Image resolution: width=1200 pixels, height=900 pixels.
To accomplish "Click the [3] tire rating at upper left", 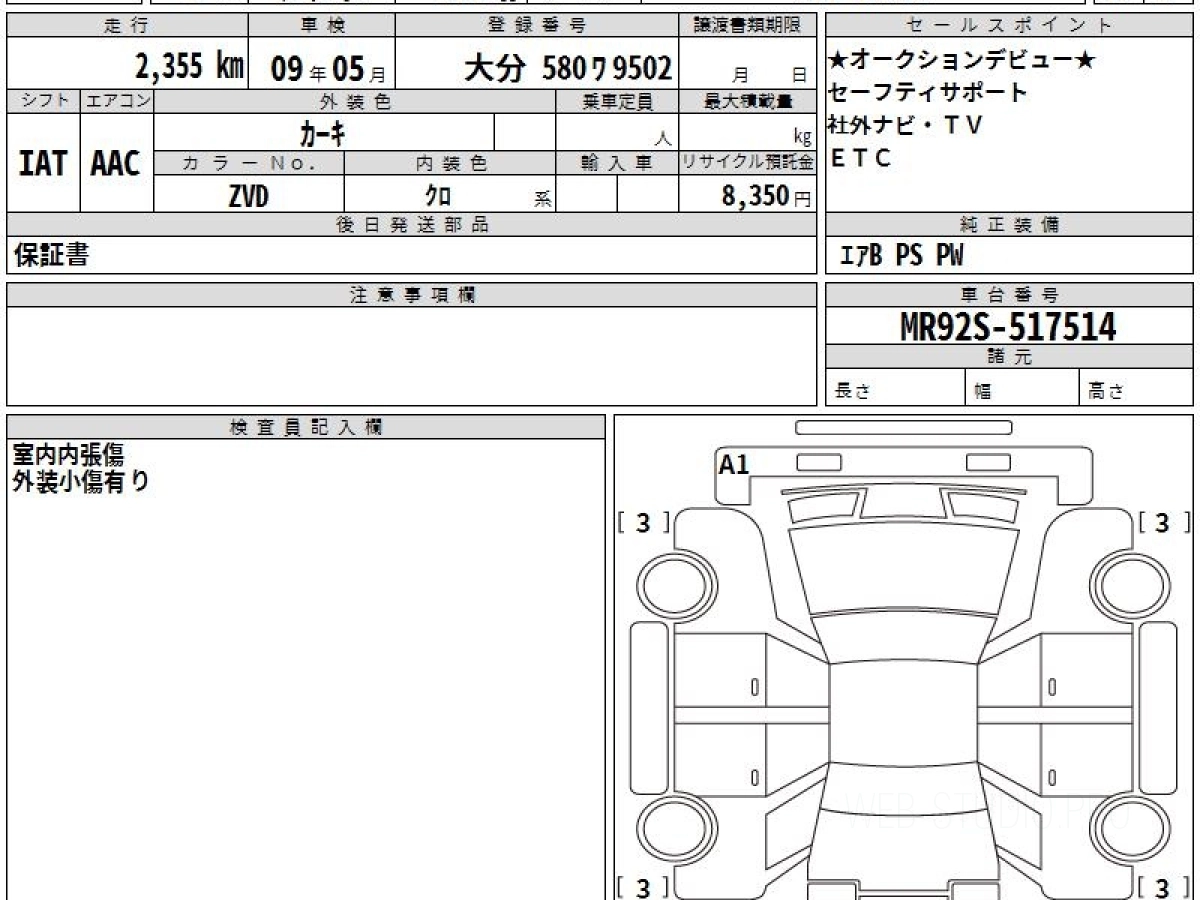I will [643, 522].
